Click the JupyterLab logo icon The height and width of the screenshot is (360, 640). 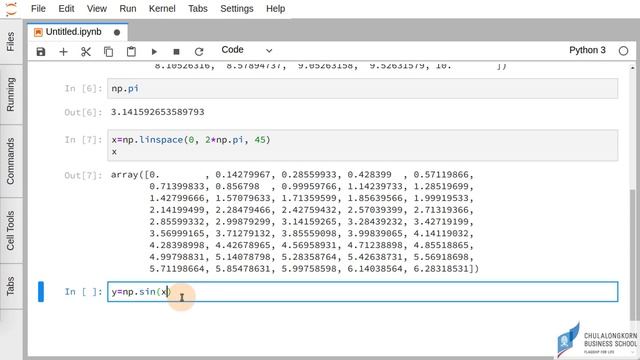pos(11,9)
